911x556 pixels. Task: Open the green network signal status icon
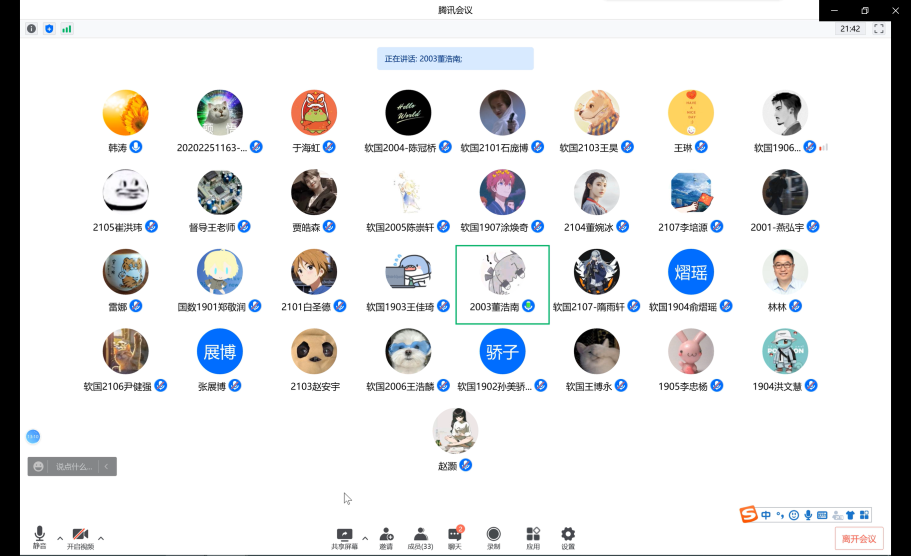point(67,28)
